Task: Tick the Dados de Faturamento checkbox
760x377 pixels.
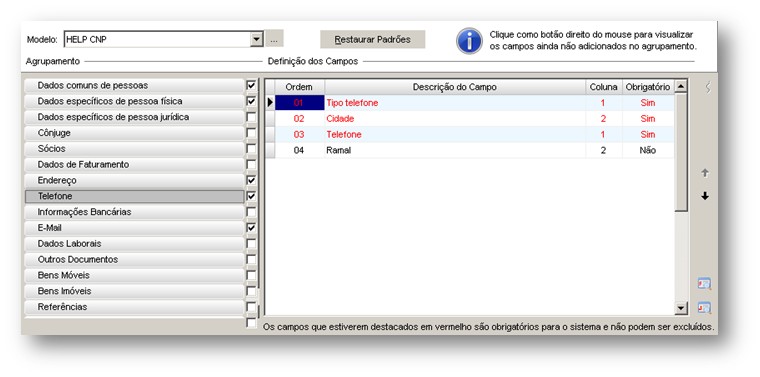Action: pos(251,165)
